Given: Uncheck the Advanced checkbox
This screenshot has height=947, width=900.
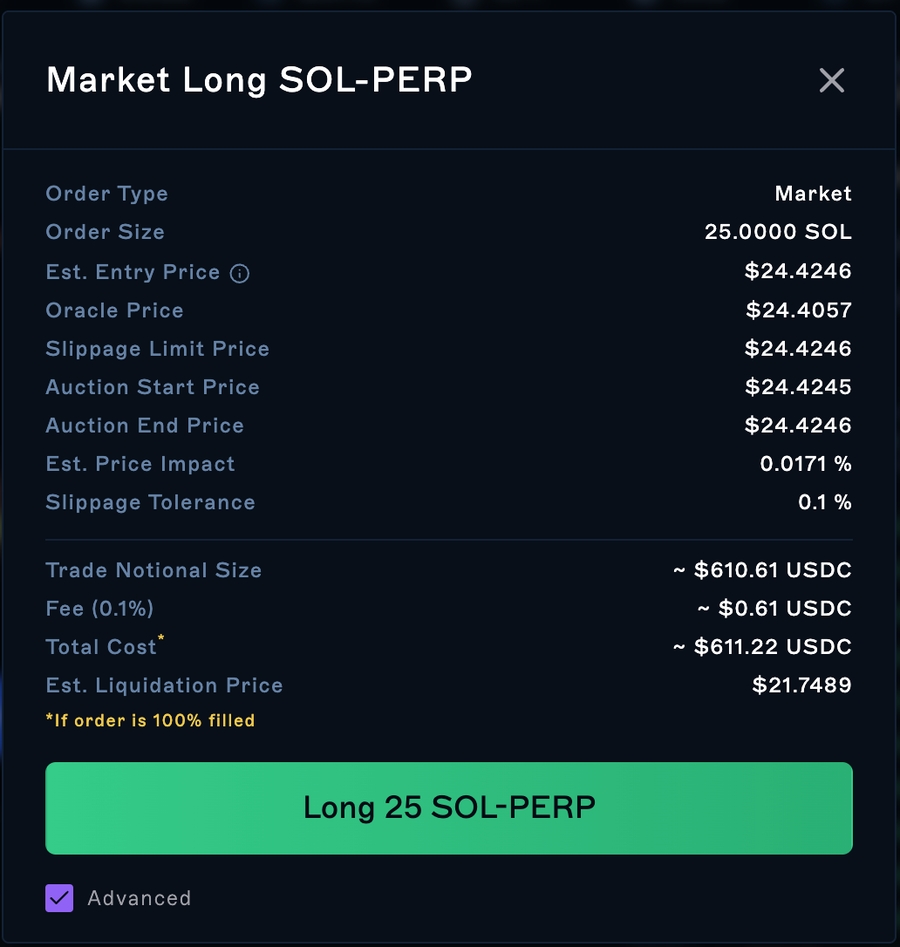Looking at the screenshot, I should (x=60, y=898).
